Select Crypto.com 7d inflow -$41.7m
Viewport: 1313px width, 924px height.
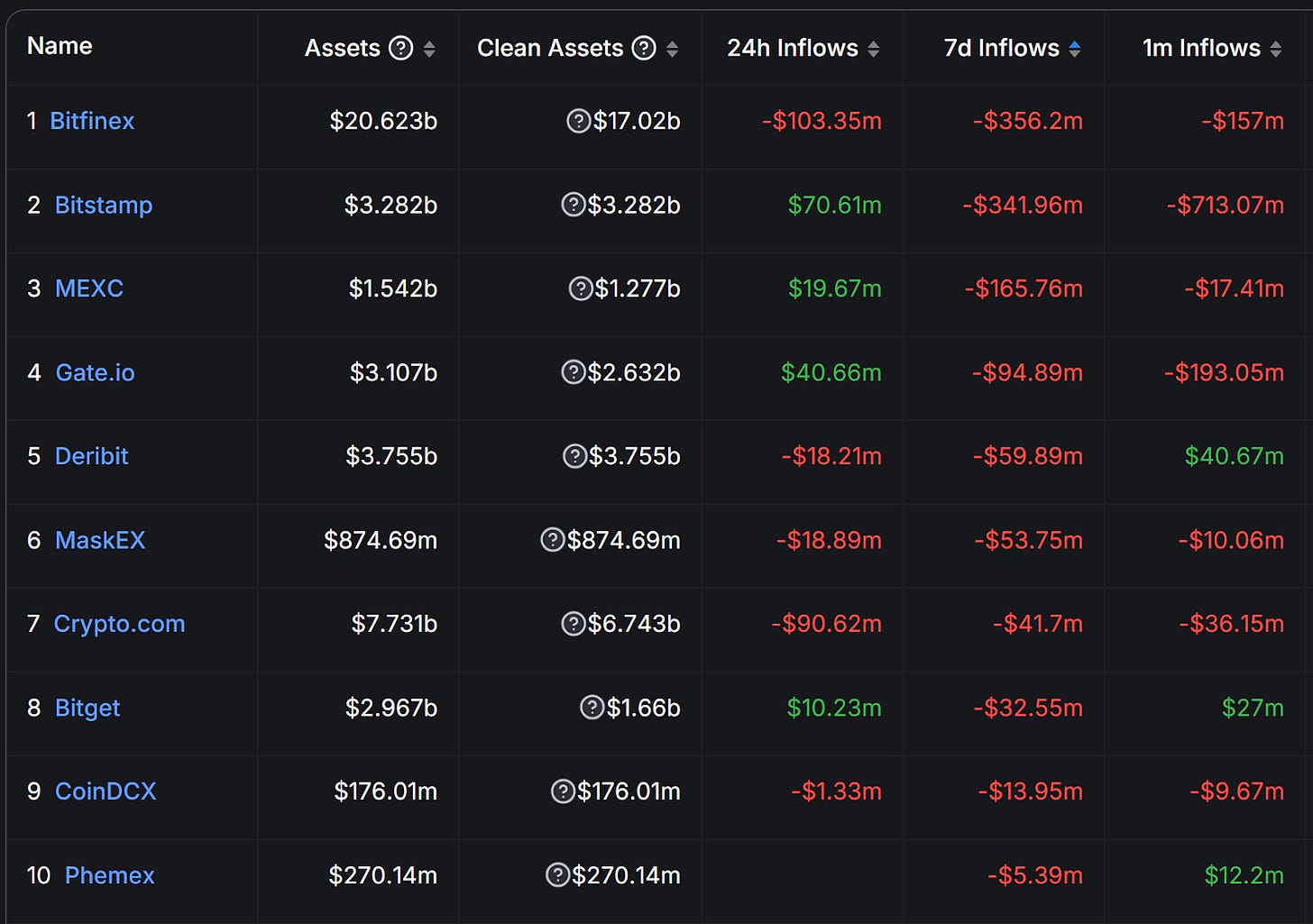[x=1038, y=624]
